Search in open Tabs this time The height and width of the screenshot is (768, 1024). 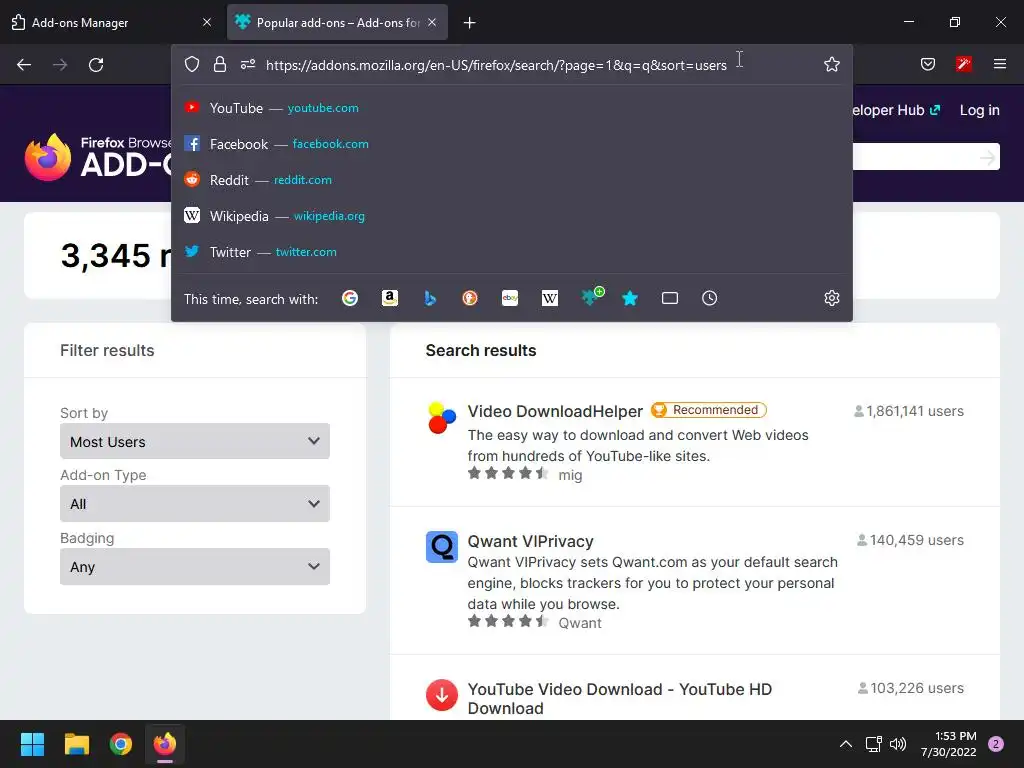click(x=669, y=298)
